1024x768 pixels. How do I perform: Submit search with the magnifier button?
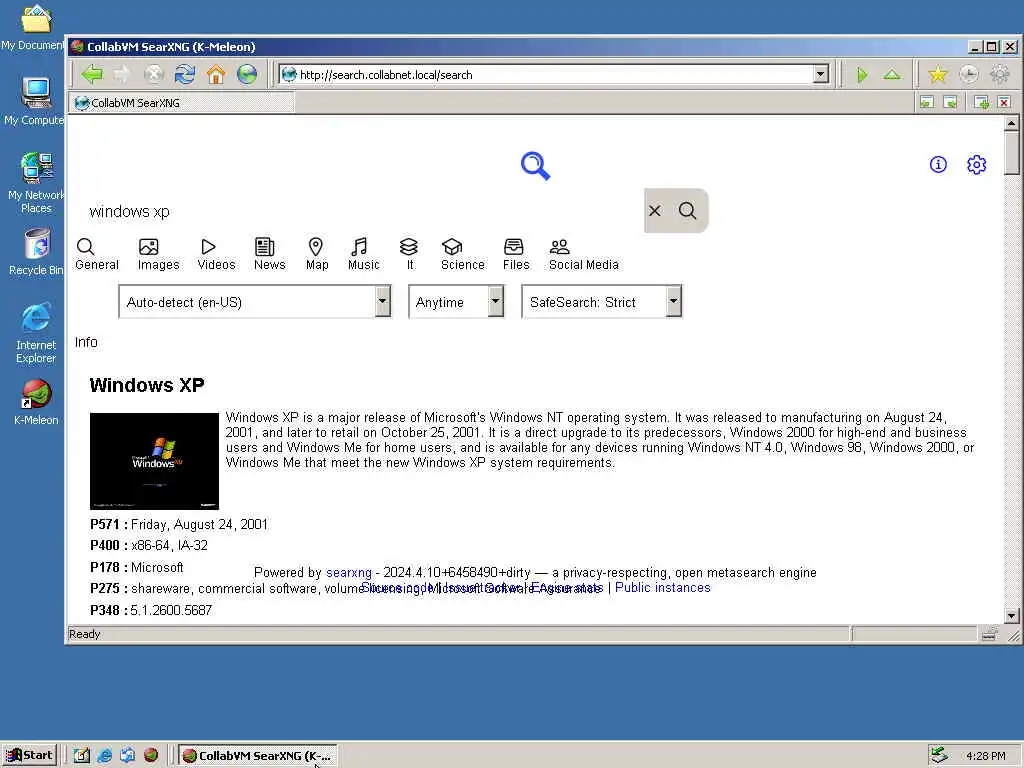(x=688, y=210)
